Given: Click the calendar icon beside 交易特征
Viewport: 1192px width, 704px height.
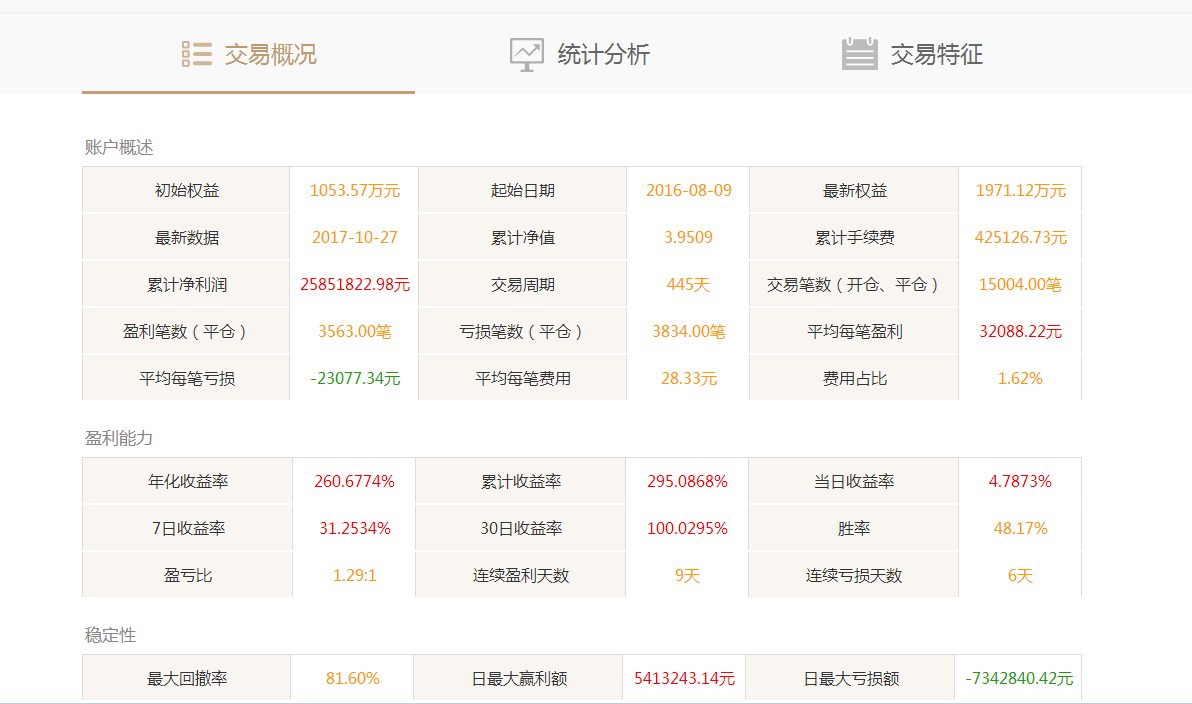Looking at the screenshot, I should coord(859,54).
